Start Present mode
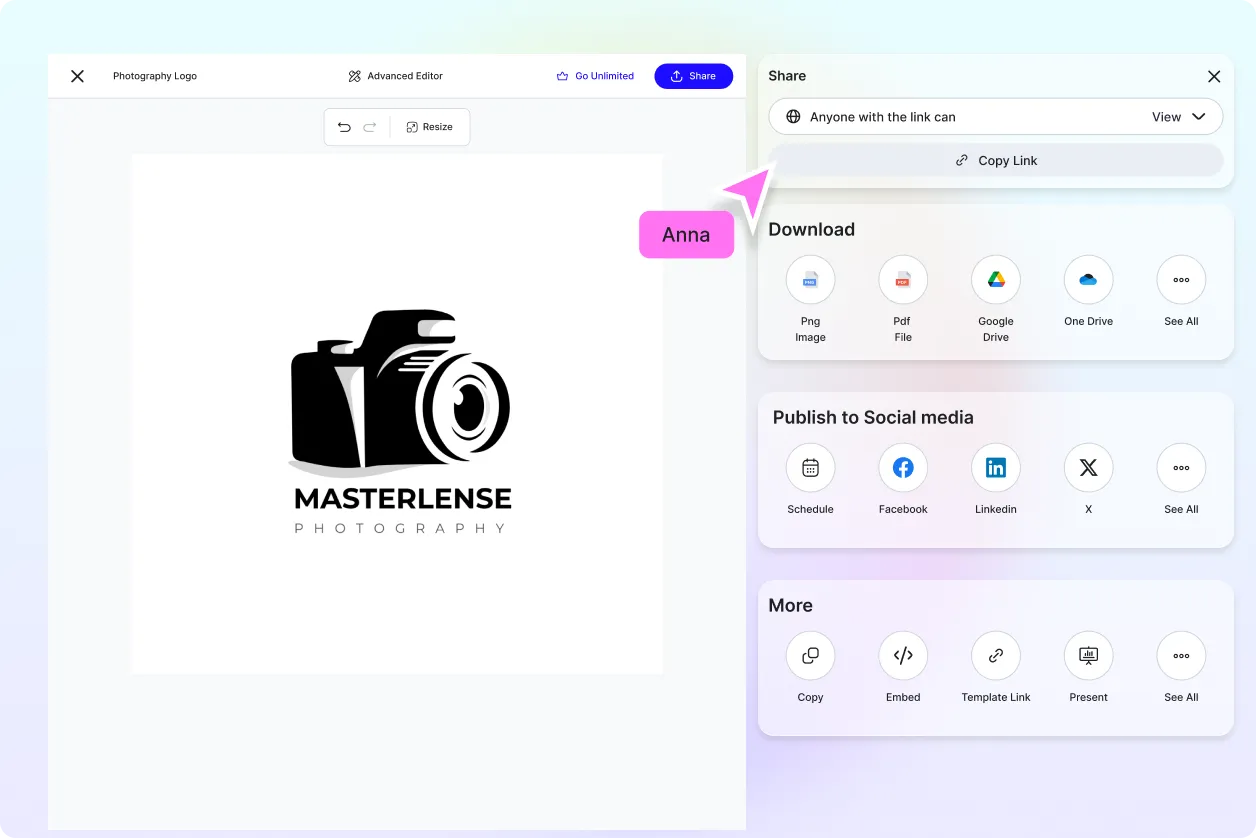Screen dimensions: 1256x838 [1088, 656]
